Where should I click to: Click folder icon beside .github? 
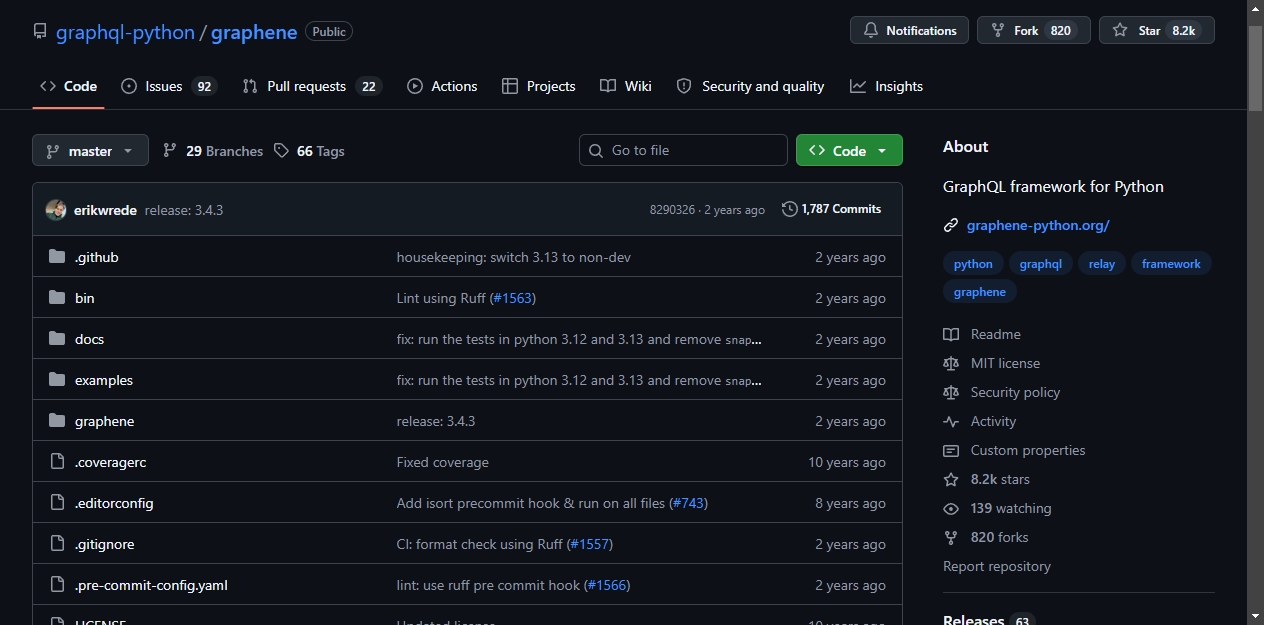coord(57,257)
